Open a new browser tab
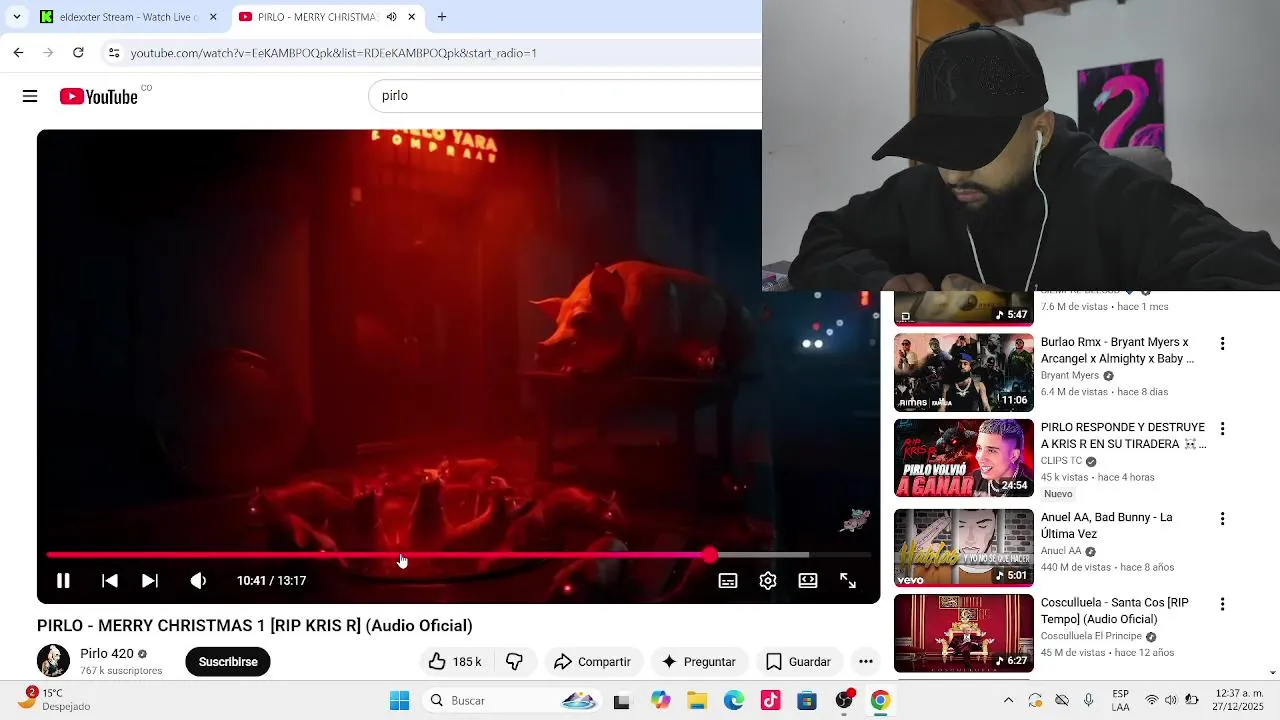The height and width of the screenshot is (720, 1280). (442, 17)
